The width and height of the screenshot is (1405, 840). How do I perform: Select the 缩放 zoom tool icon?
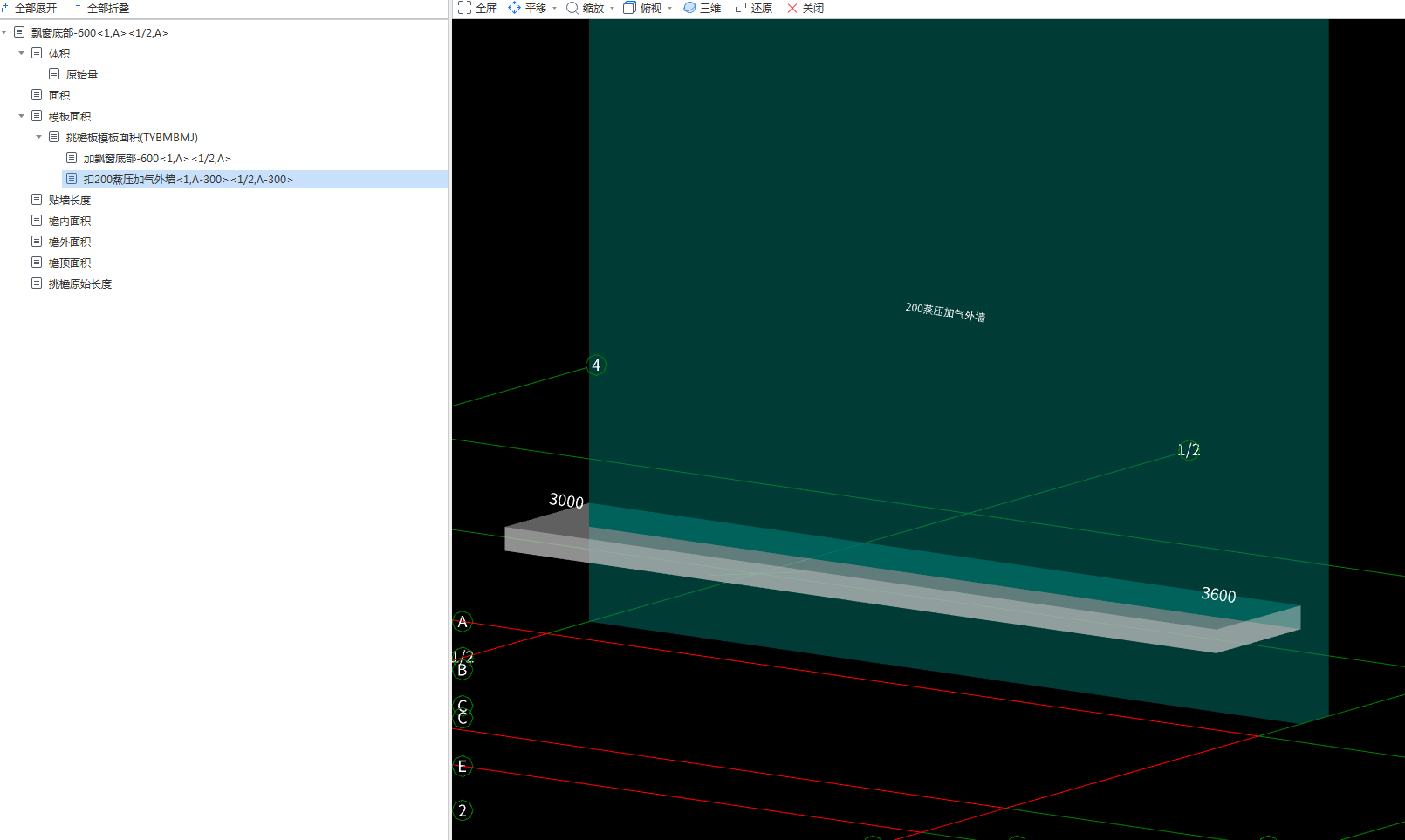(x=572, y=8)
